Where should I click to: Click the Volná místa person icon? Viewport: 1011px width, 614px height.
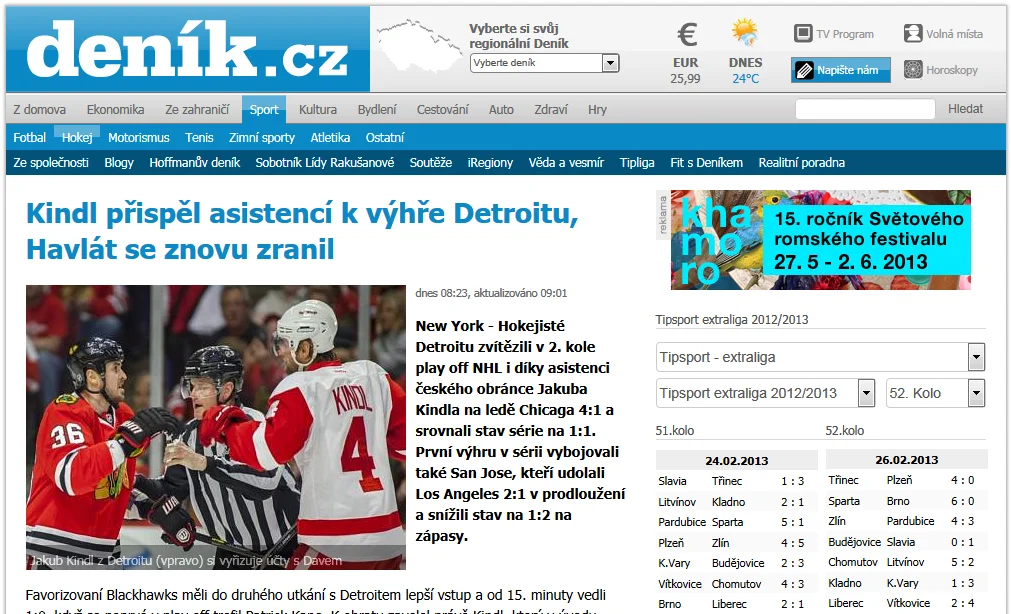pos(913,33)
